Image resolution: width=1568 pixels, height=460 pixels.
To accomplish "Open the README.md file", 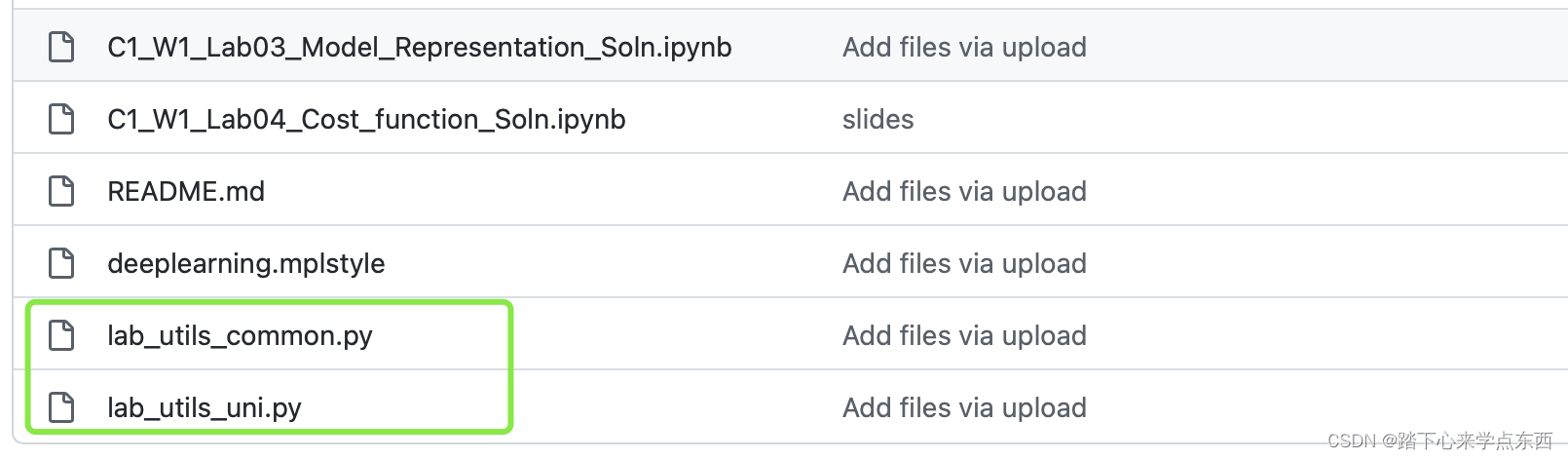I will [x=186, y=191].
